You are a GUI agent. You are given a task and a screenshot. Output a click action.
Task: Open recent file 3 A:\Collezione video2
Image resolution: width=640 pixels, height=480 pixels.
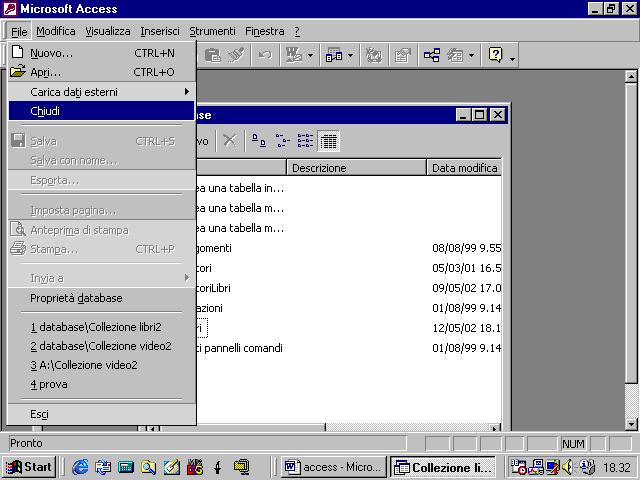(101, 365)
